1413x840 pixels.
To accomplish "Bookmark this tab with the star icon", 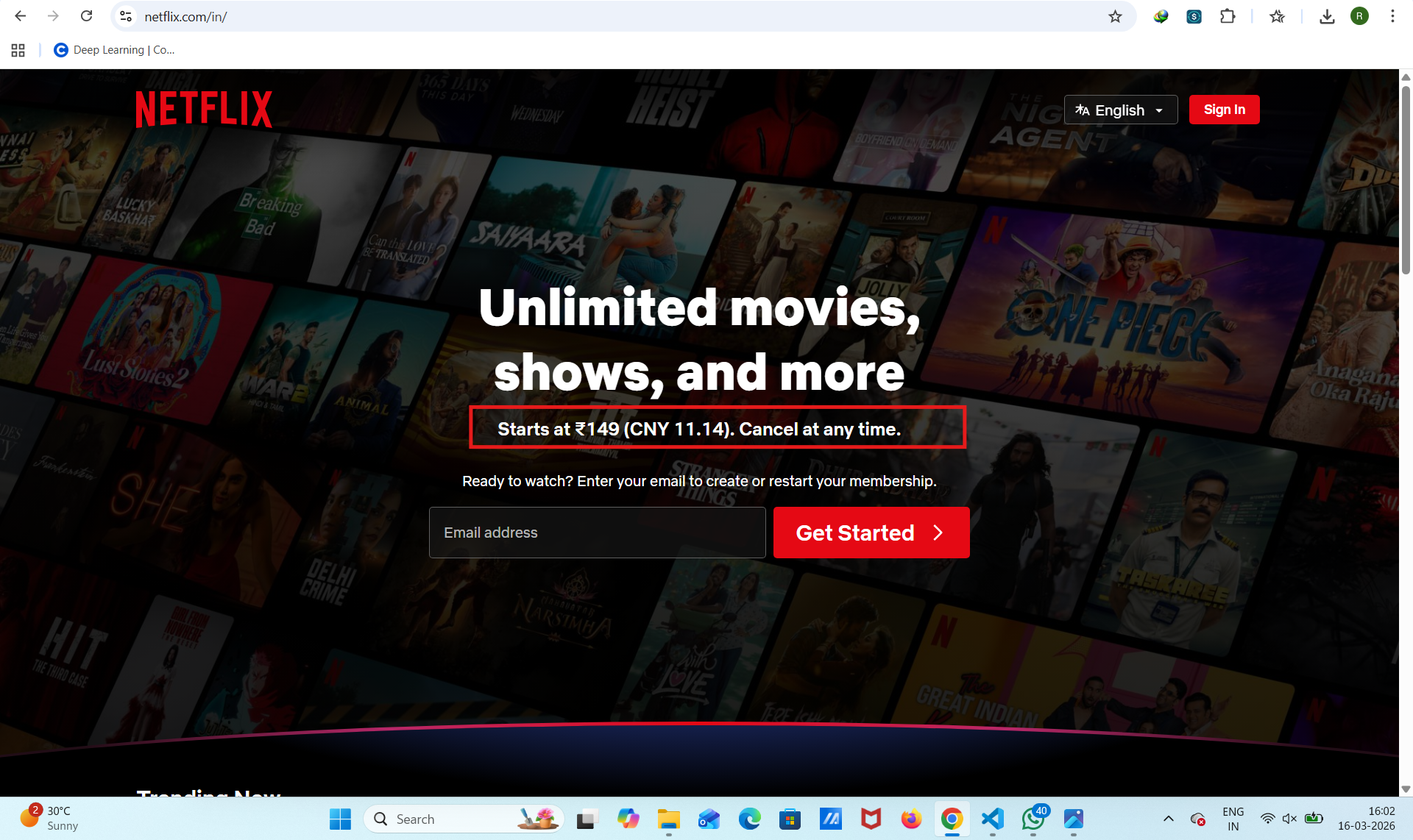I will point(1115,16).
